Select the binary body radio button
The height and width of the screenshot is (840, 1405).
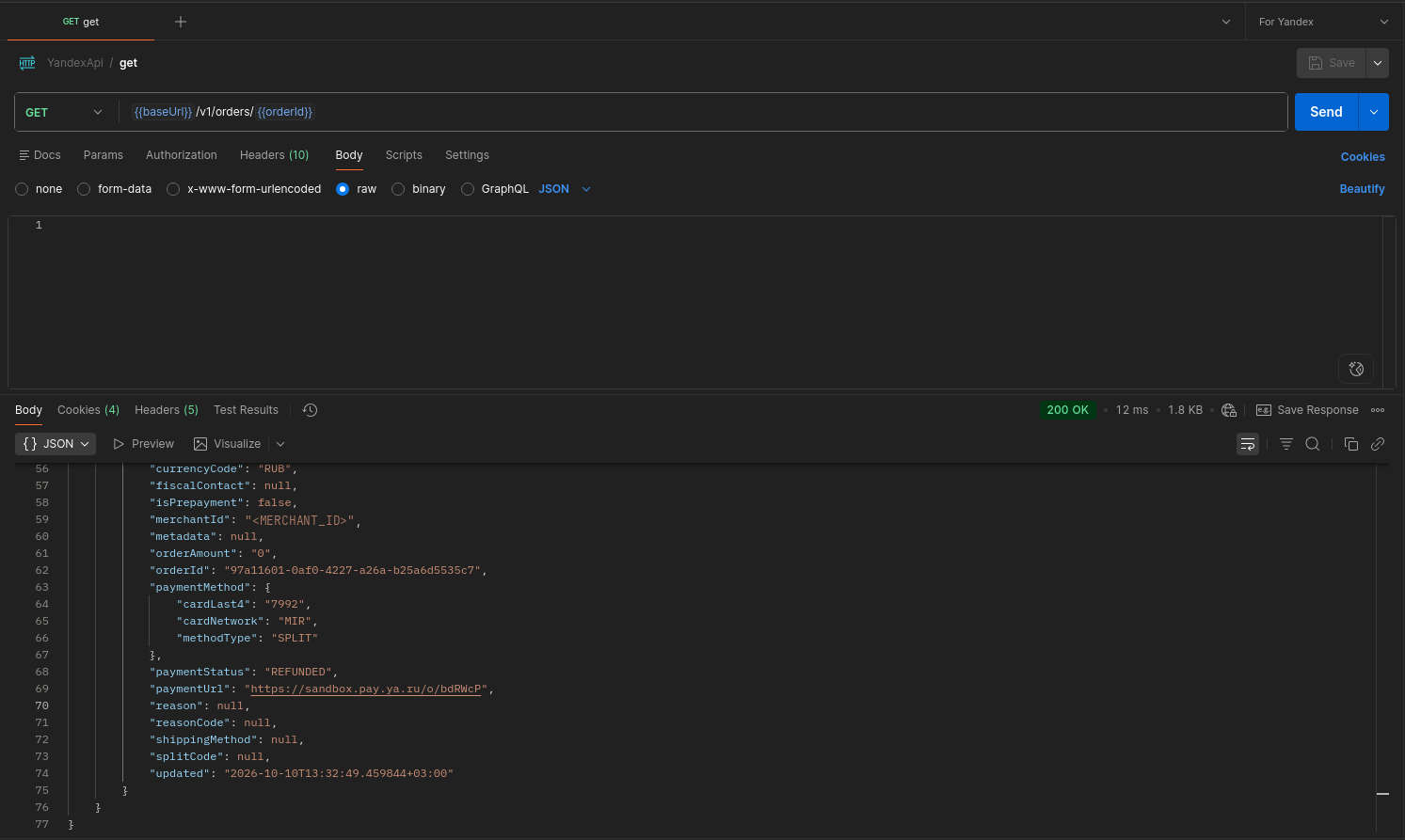398,189
